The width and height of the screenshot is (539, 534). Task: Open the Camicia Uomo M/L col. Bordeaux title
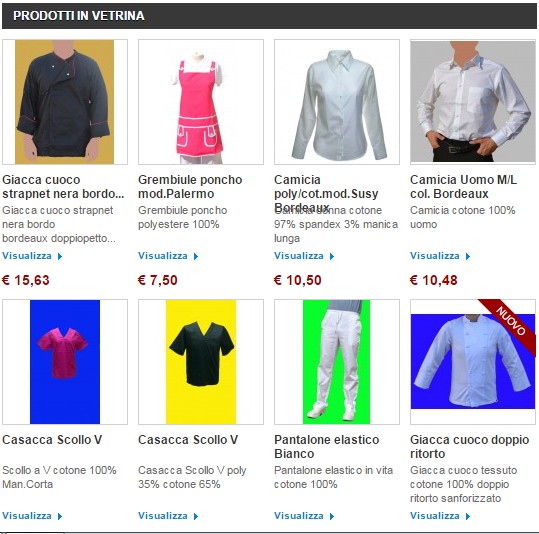point(463,187)
